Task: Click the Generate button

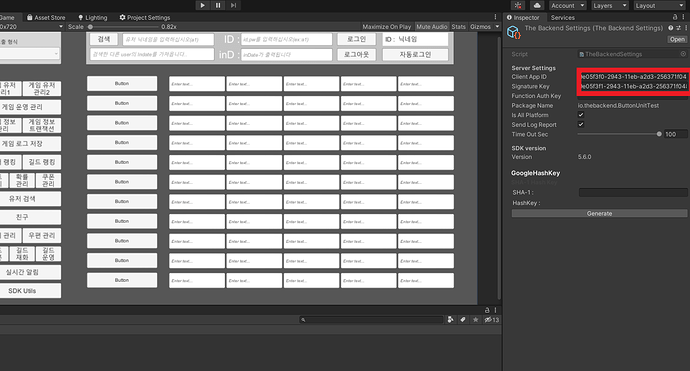Action: click(599, 213)
